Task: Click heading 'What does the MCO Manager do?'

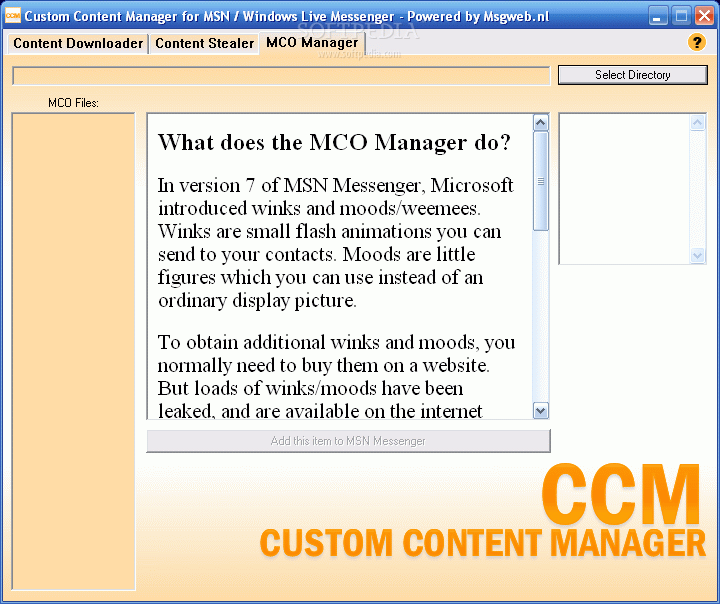Action: [334, 143]
